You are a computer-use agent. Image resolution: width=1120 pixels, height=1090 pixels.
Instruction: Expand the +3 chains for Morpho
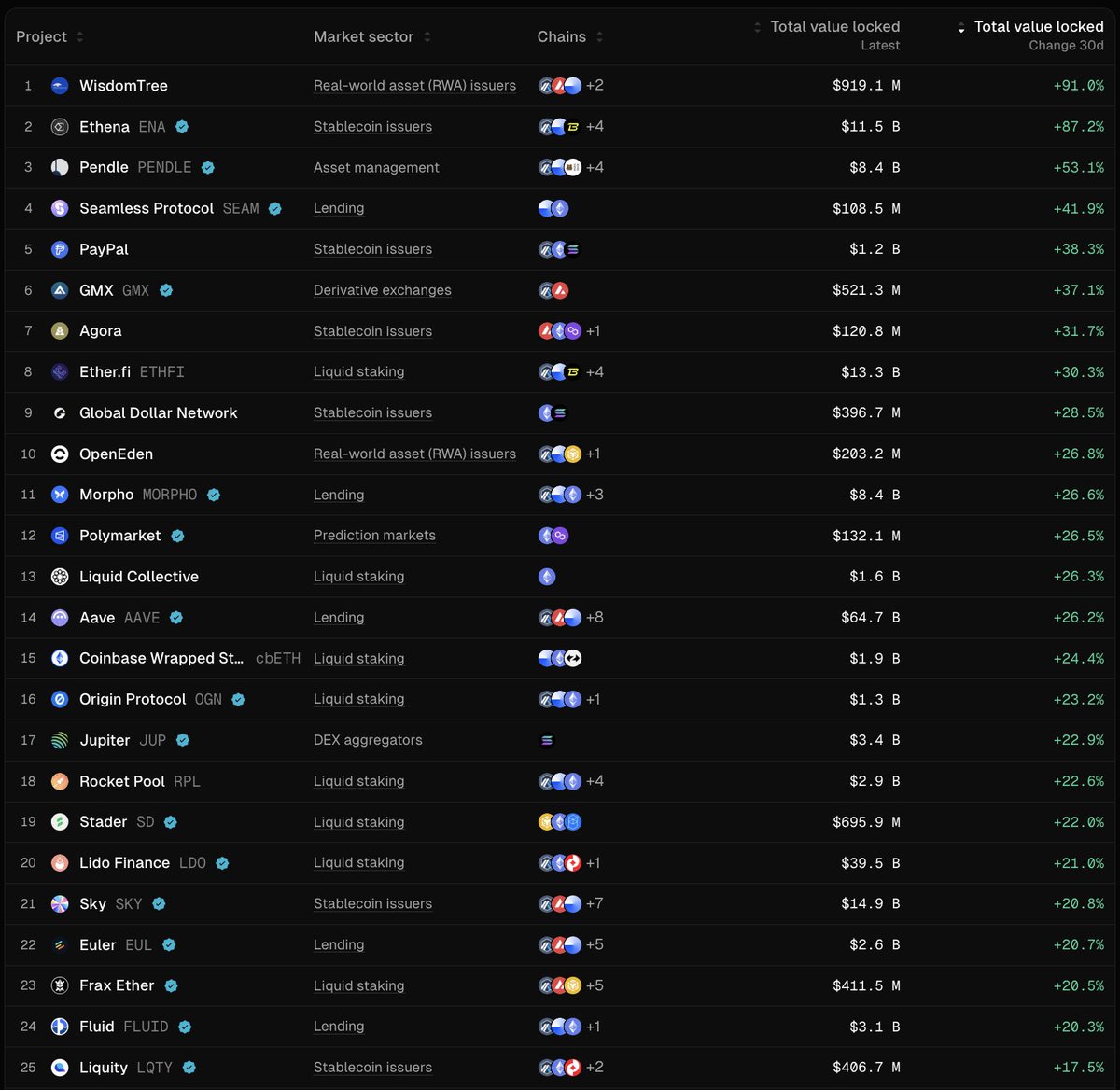(595, 495)
